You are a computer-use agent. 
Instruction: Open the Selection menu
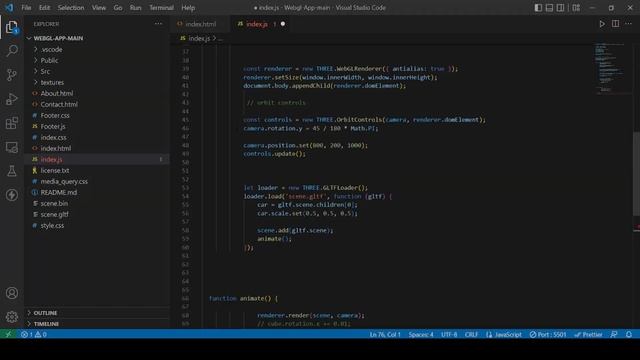coord(71,8)
